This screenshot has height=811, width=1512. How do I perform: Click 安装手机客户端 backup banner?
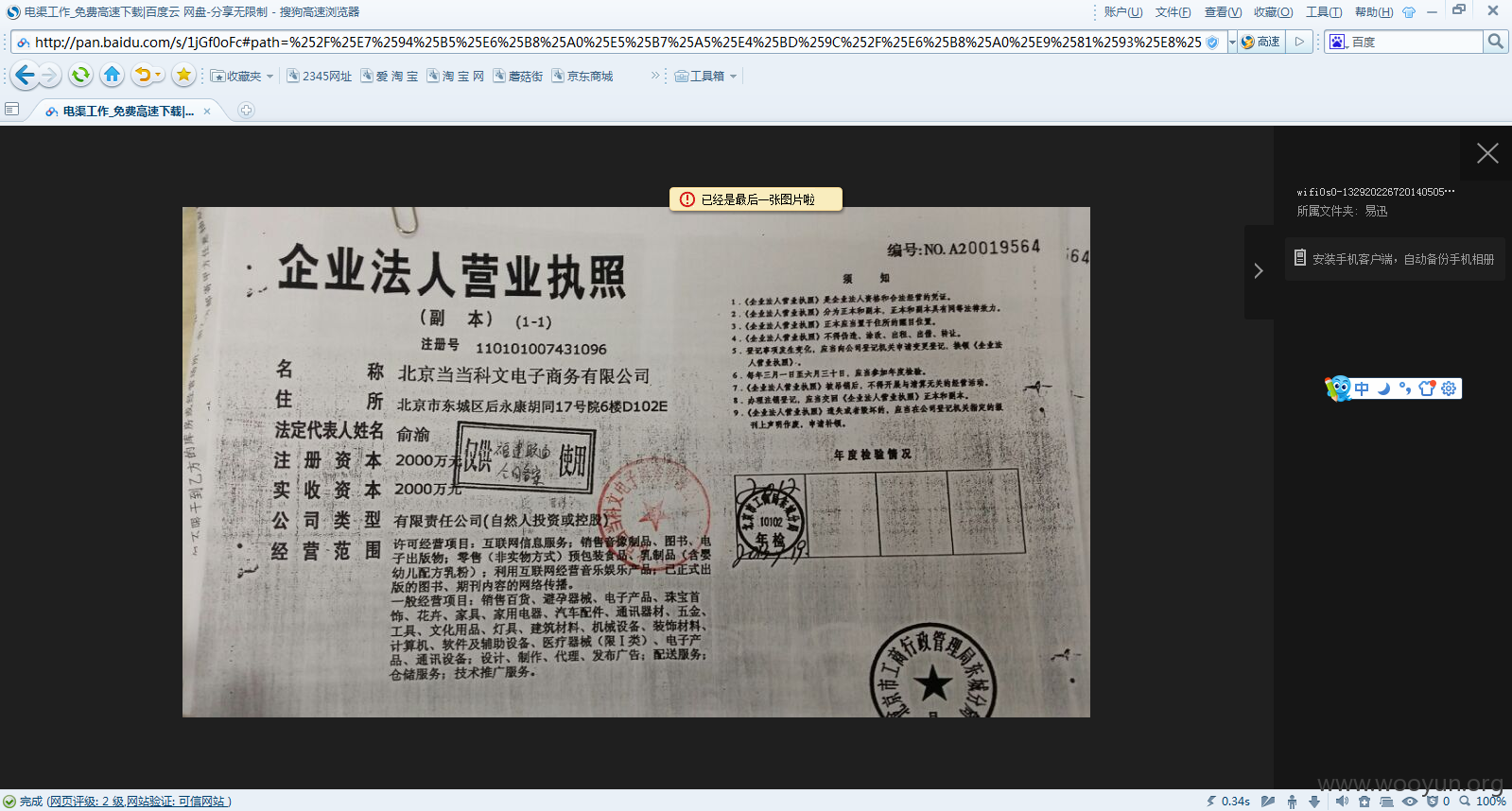[1395, 259]
